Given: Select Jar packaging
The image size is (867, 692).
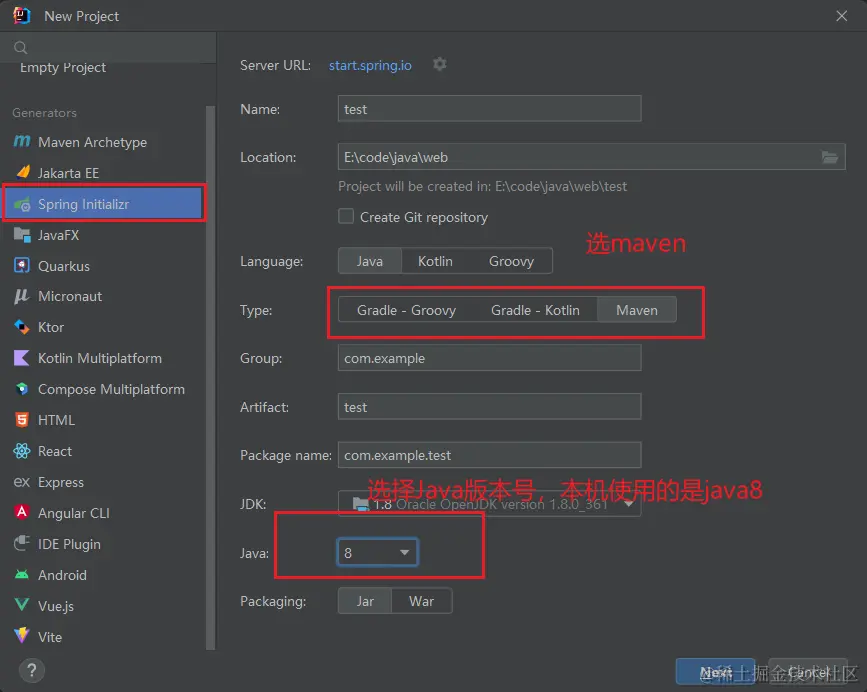Looking at the screenshot, I should [365, 601].
